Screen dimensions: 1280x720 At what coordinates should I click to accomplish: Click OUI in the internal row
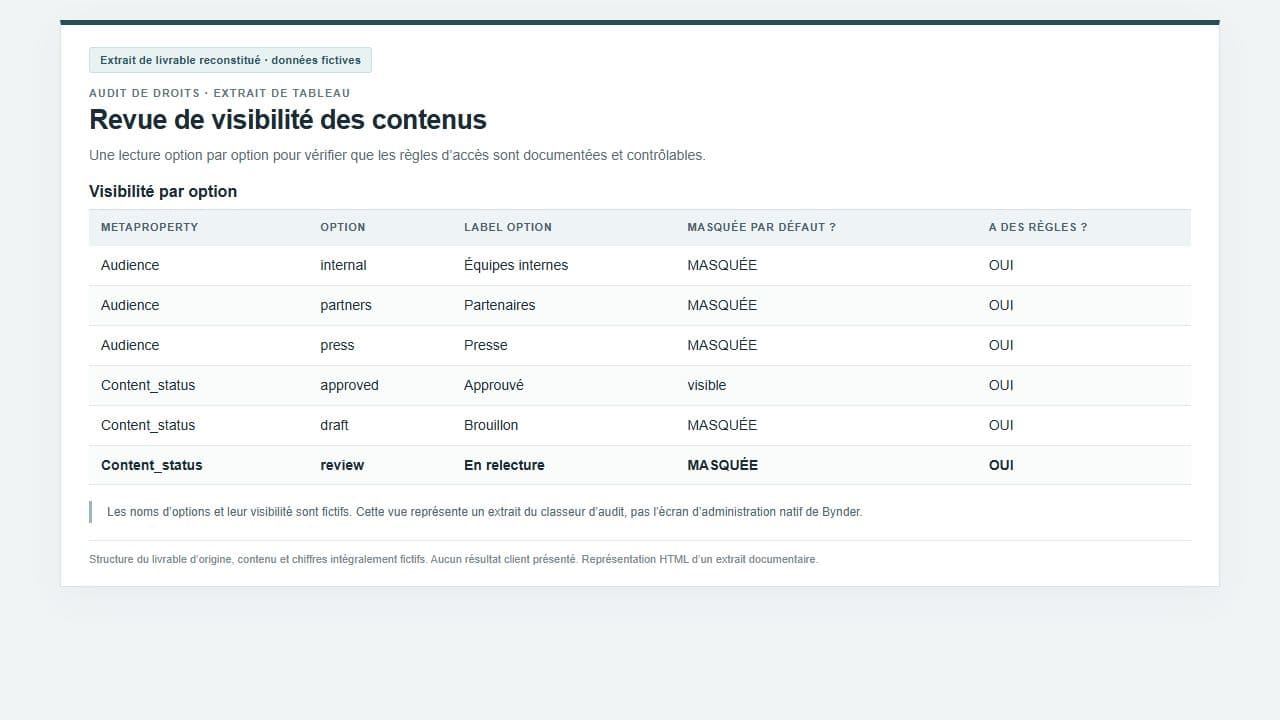point(1001,265)
